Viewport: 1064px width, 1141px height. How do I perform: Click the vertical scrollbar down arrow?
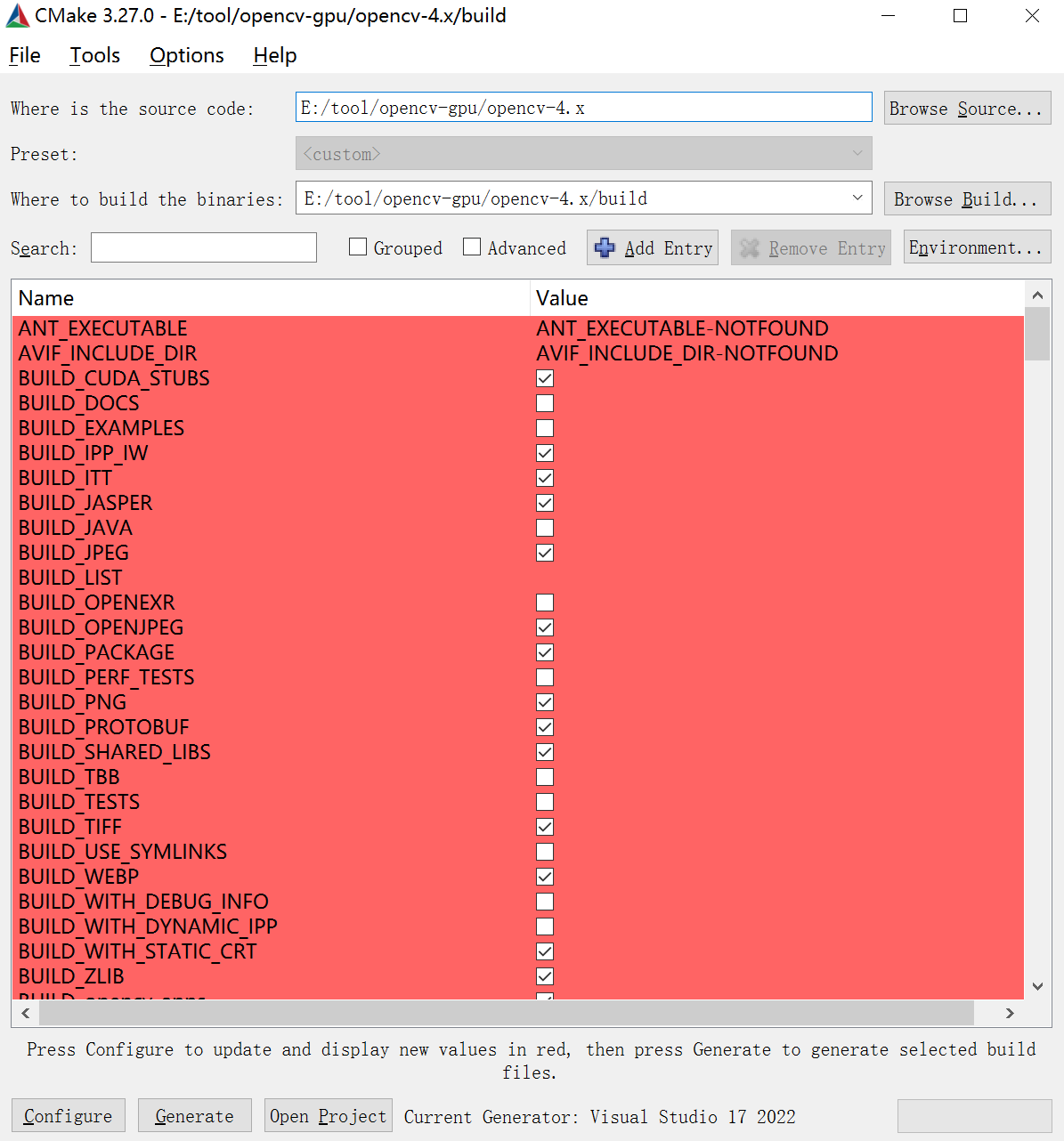tap(1037, 986)
